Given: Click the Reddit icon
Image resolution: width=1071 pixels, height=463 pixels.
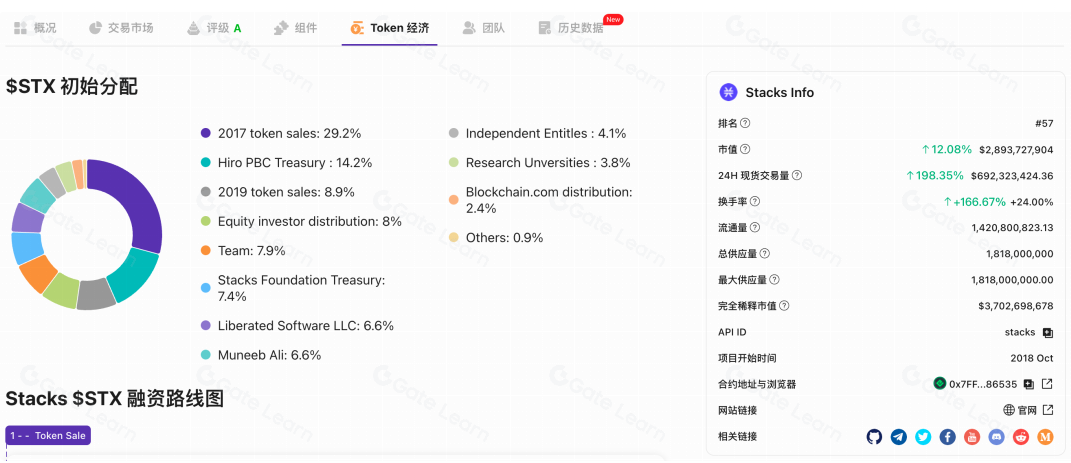Looking at the screenshot, I should coord(1021,437).
